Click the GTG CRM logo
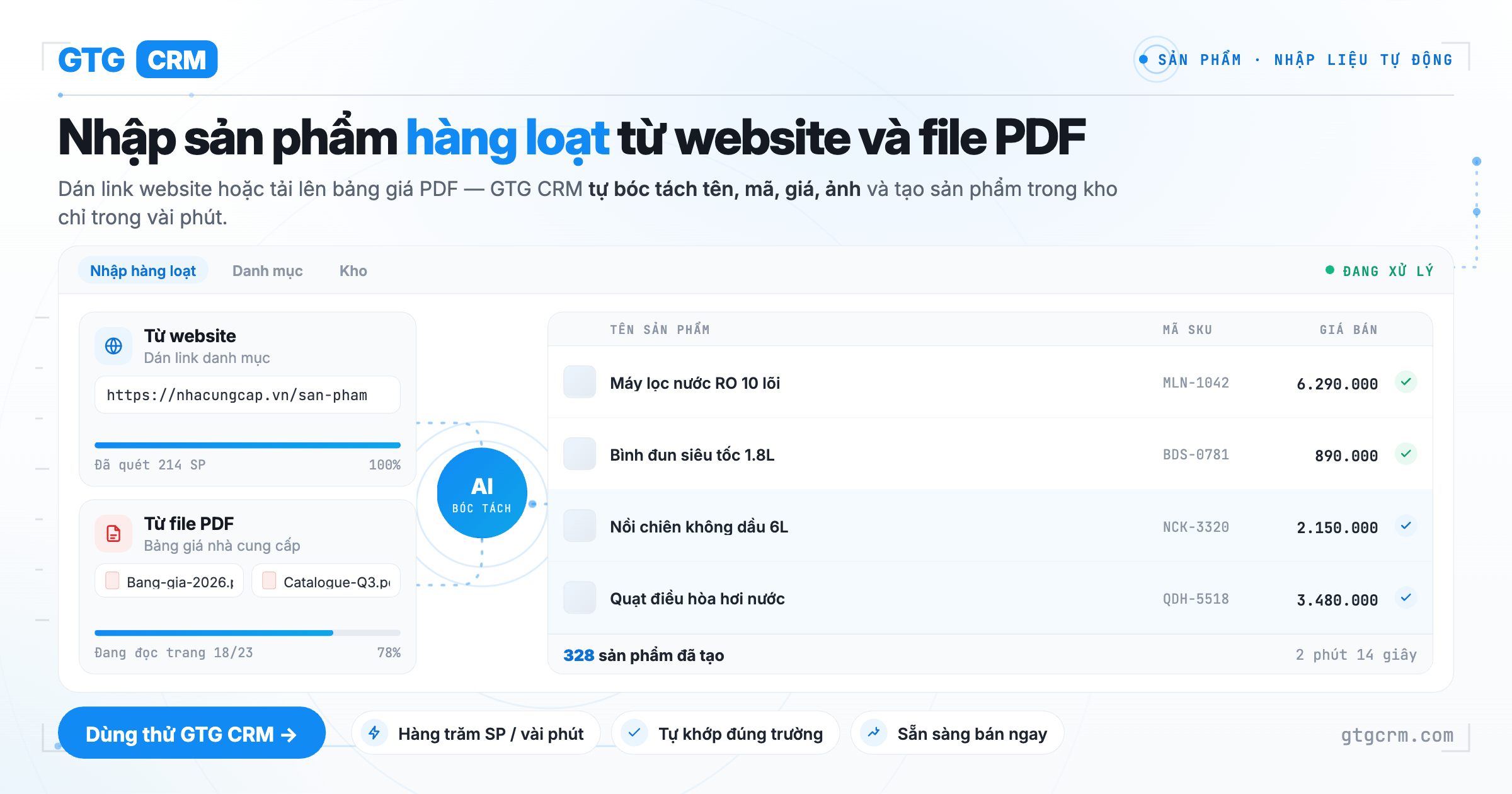The height and width of the screenshot is (794, 1512). click(x=138, y=60)
